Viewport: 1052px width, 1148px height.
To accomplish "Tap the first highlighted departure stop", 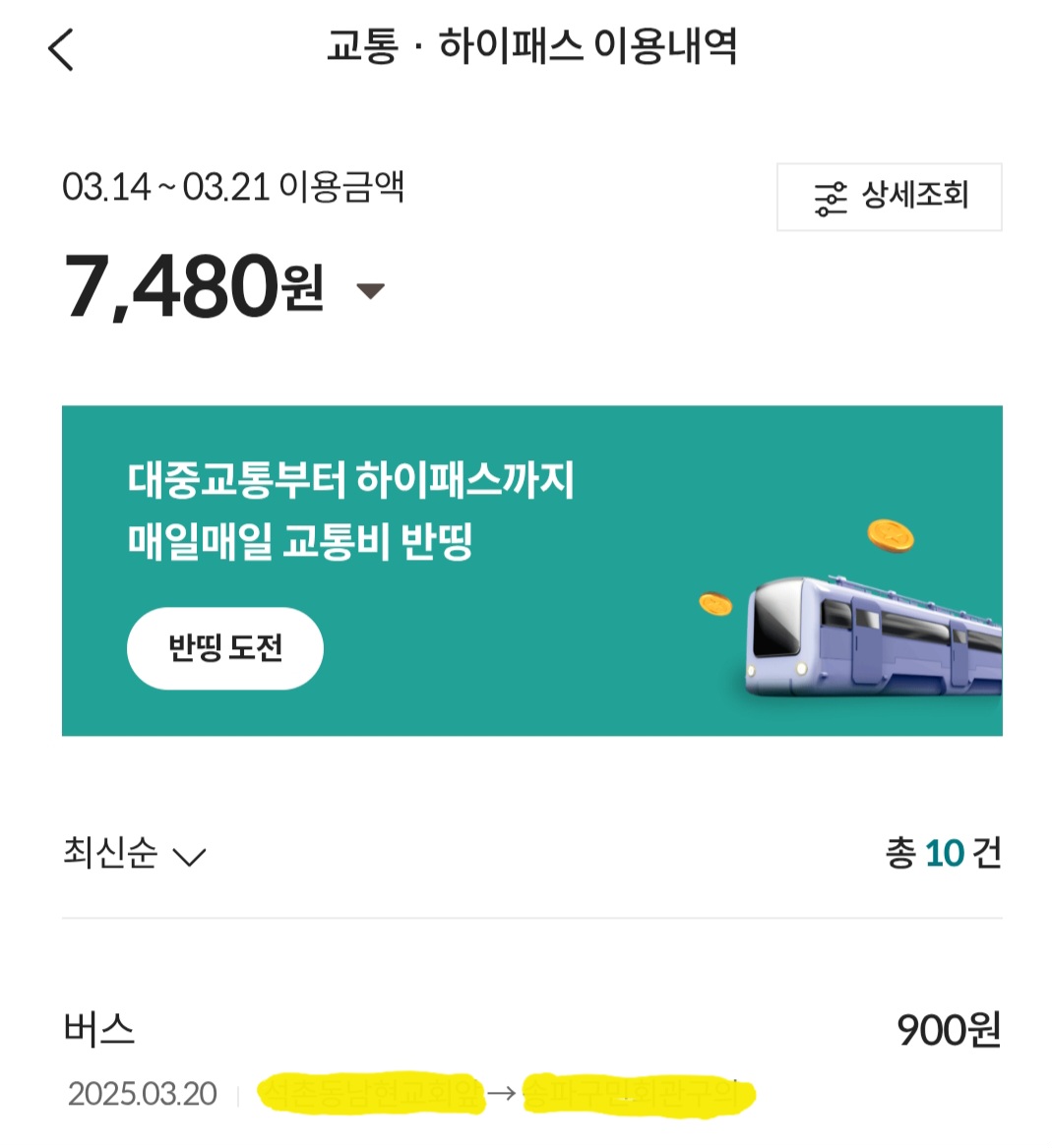I will [x=371, y=1093].
